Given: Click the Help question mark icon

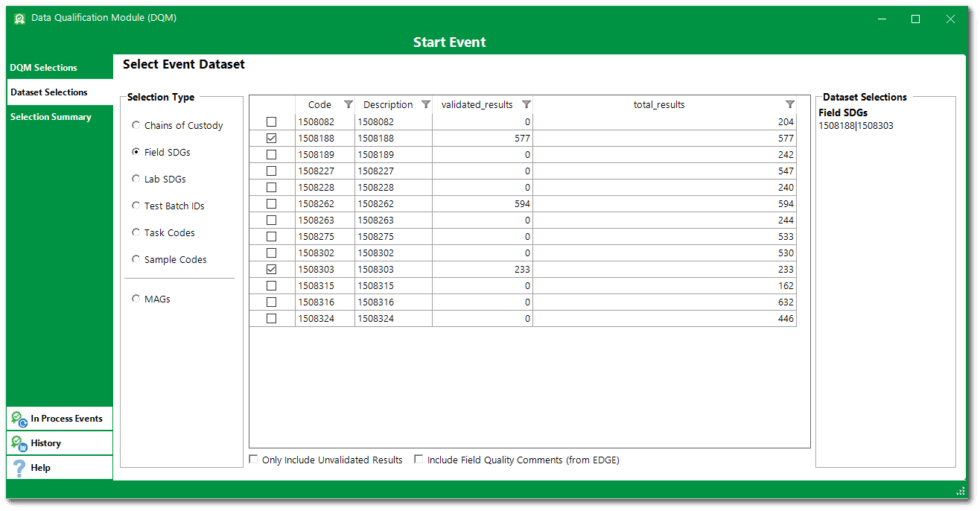Looking at the screenshot, I should [x=19, y=468].
